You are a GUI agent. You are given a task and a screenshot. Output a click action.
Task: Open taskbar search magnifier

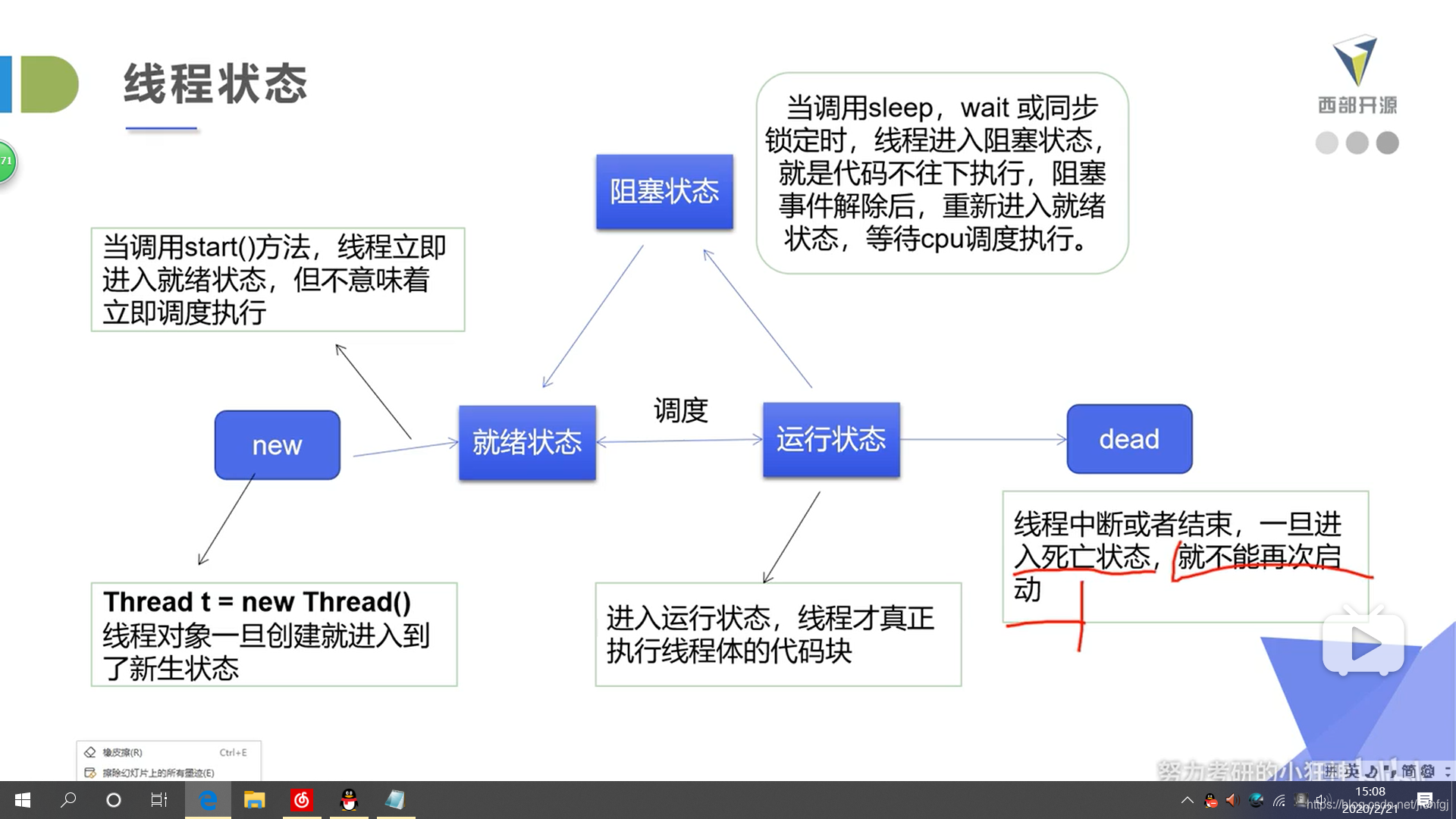click(68, 800)
